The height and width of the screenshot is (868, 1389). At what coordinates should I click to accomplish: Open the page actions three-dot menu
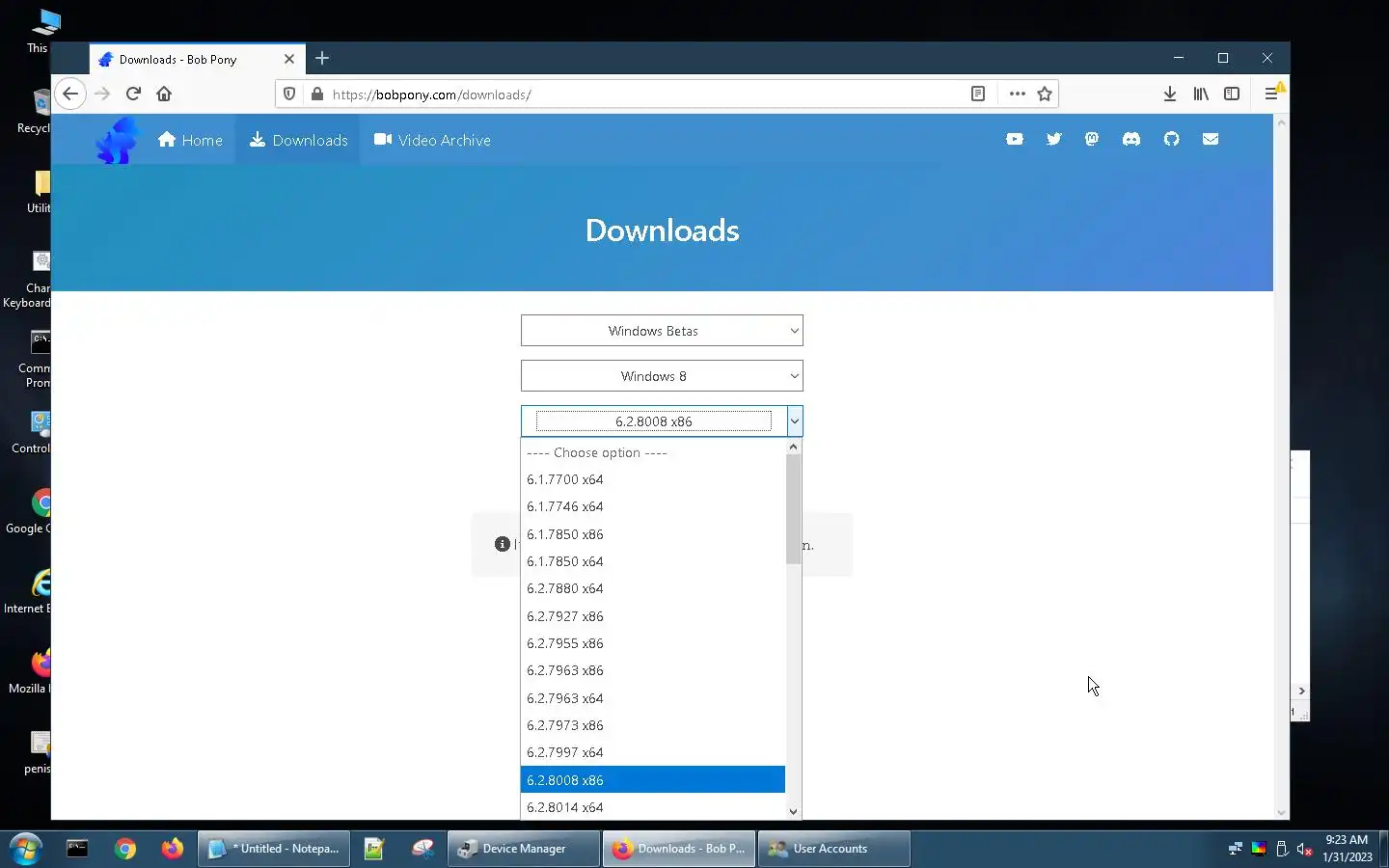coord(1017,94)
